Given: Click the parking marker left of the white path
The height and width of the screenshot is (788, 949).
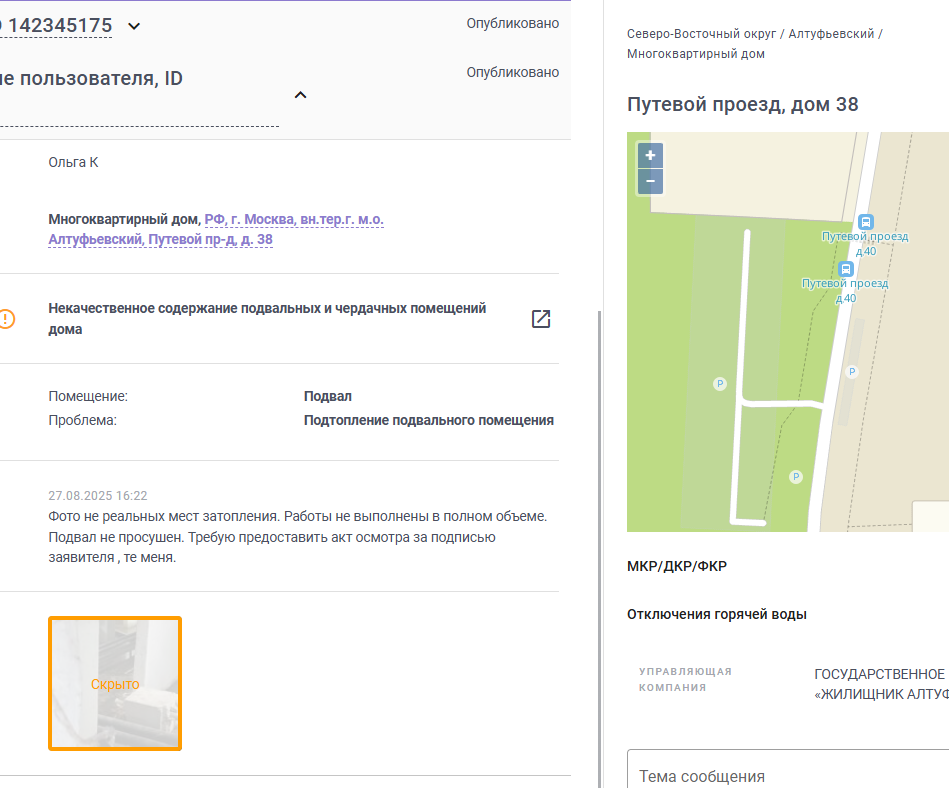Looking at the screenshot, I should click(720, 383).
